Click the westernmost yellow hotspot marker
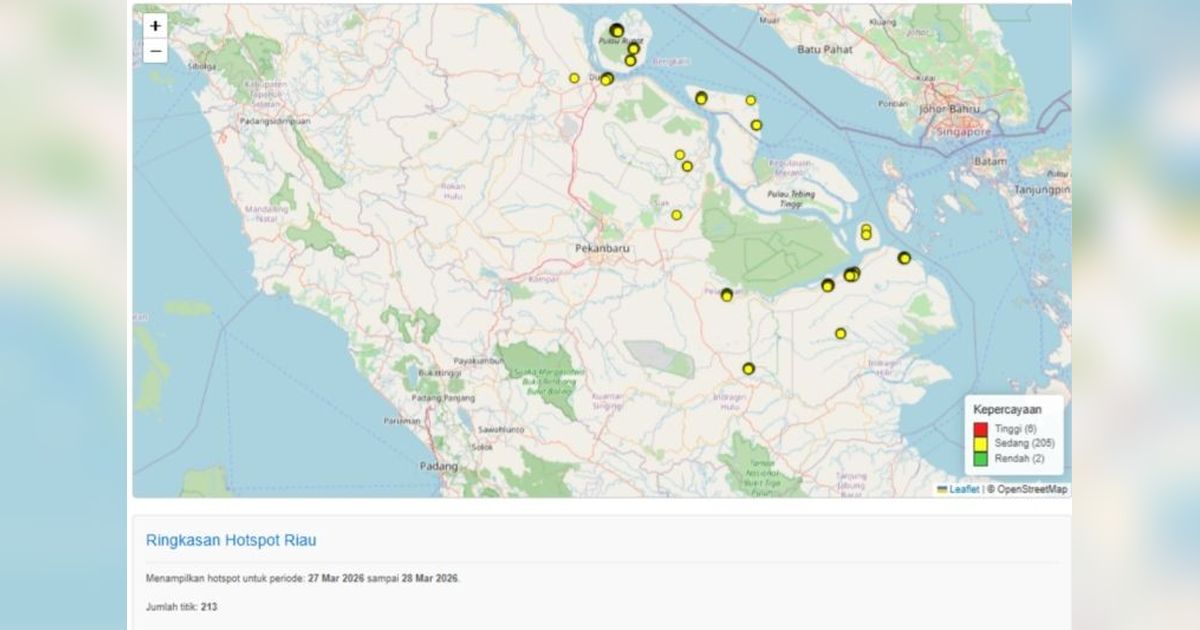1200x630 pixels. [574, 78]
